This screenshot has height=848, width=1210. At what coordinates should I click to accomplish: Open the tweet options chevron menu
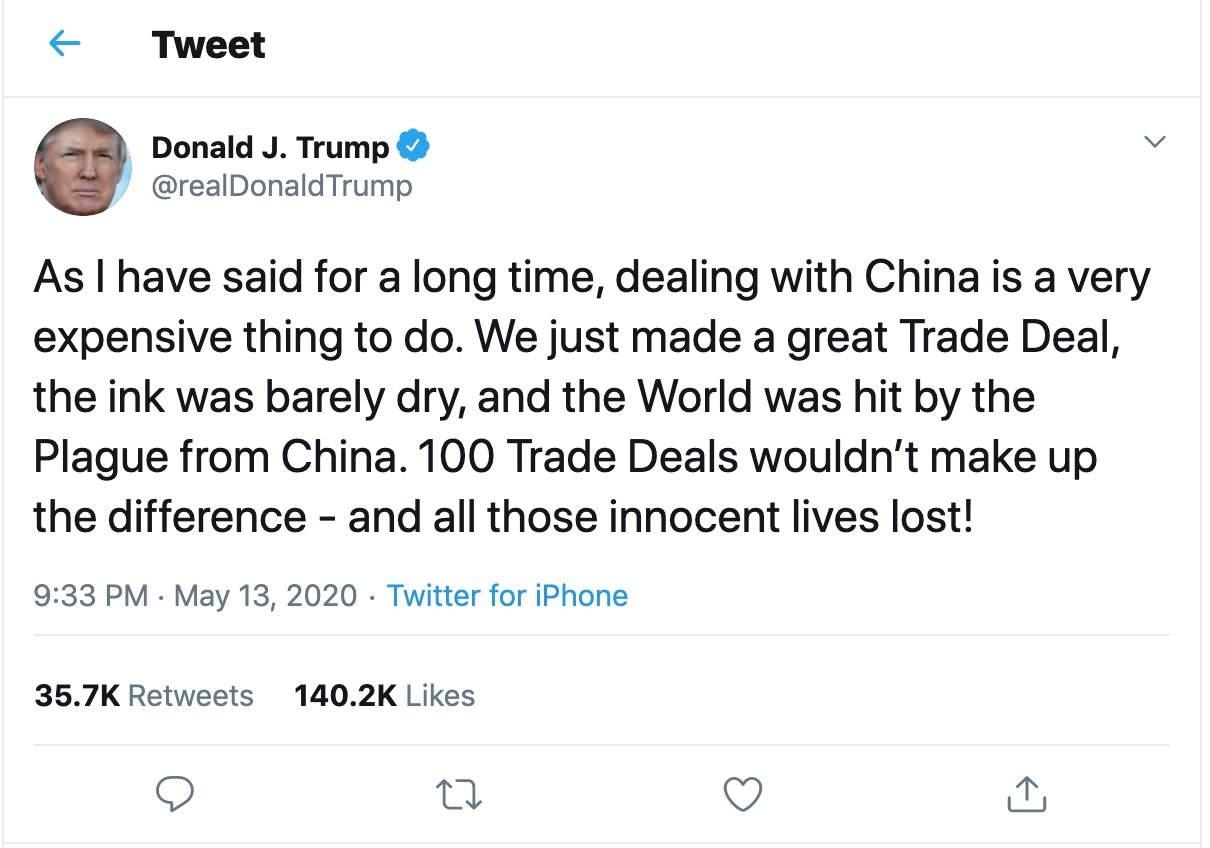(x=1154, y=143)
